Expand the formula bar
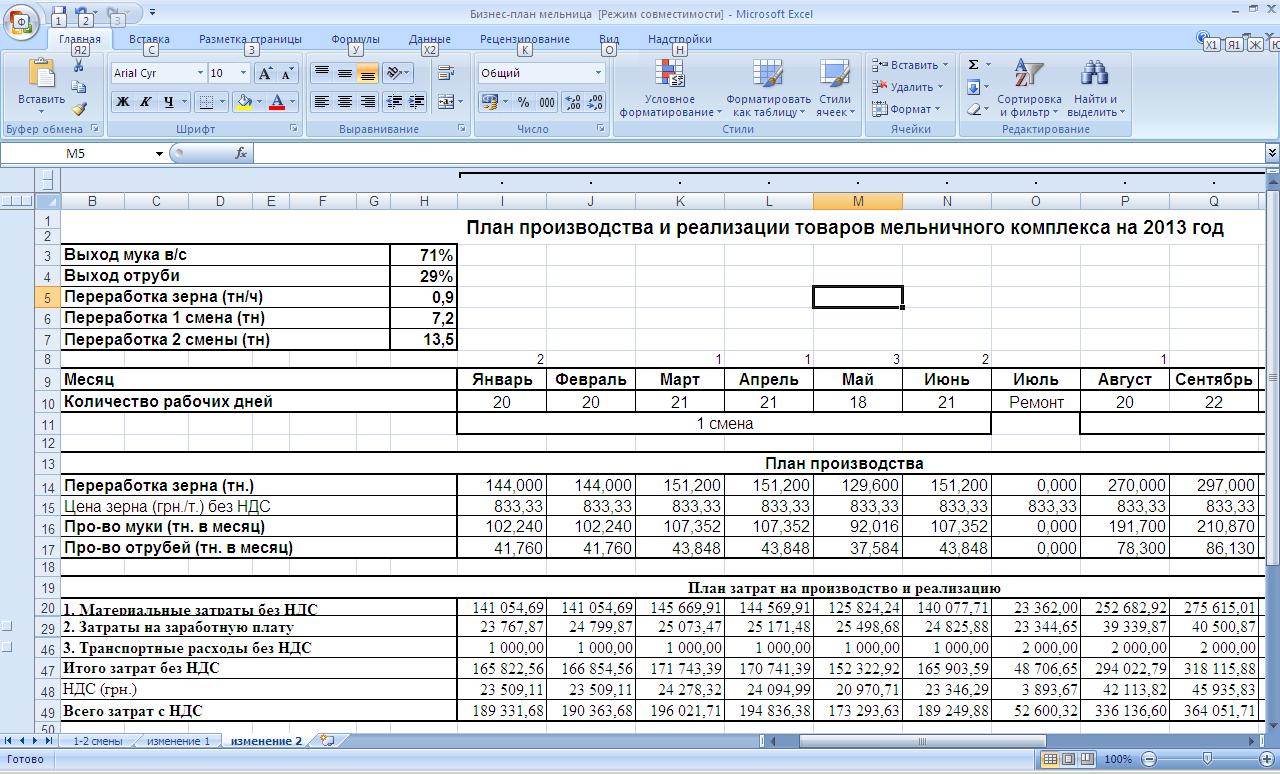Viewport: 1280px width, 774px height. 1272,153
